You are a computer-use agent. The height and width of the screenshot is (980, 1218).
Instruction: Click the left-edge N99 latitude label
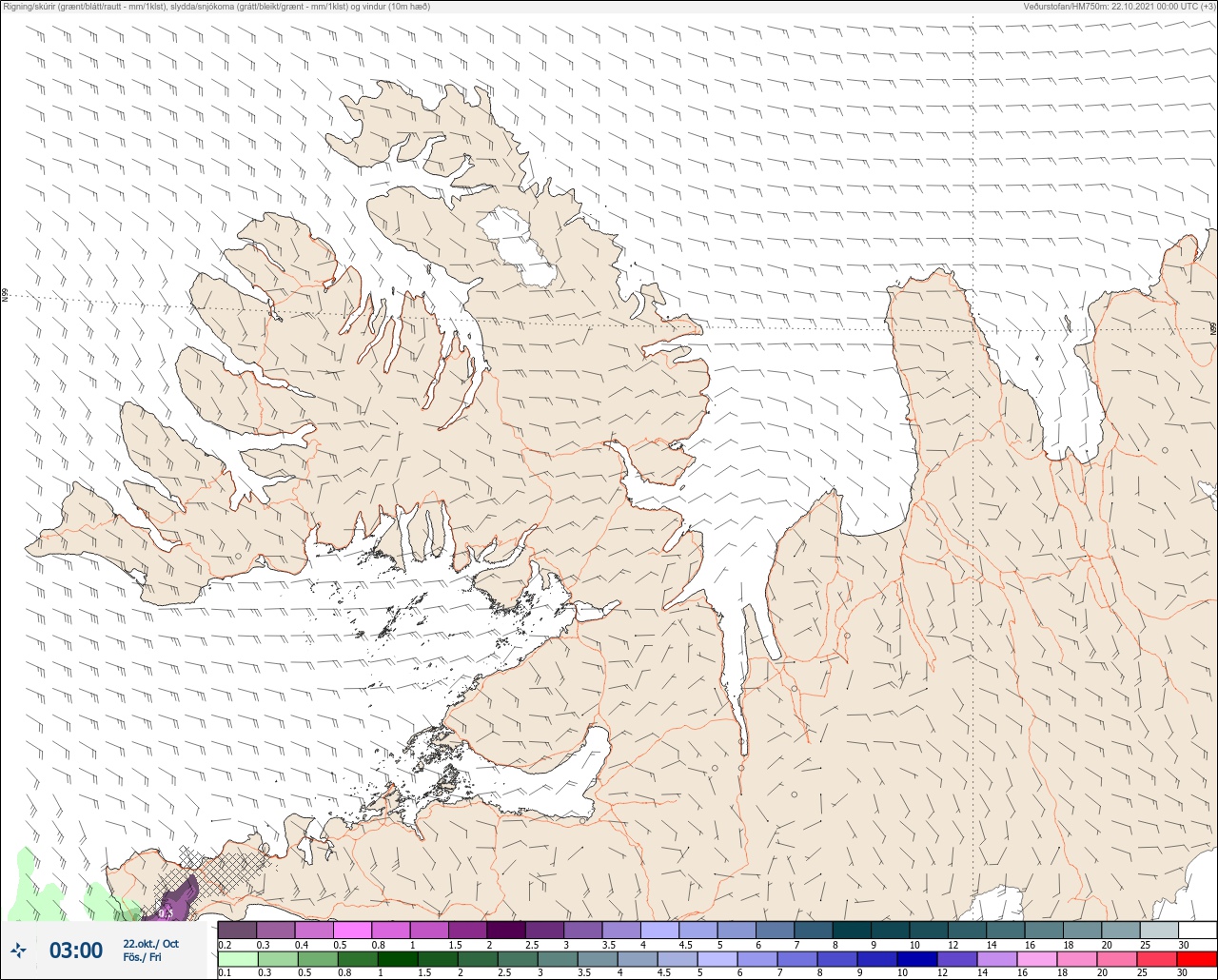click(x=5, y=296)
